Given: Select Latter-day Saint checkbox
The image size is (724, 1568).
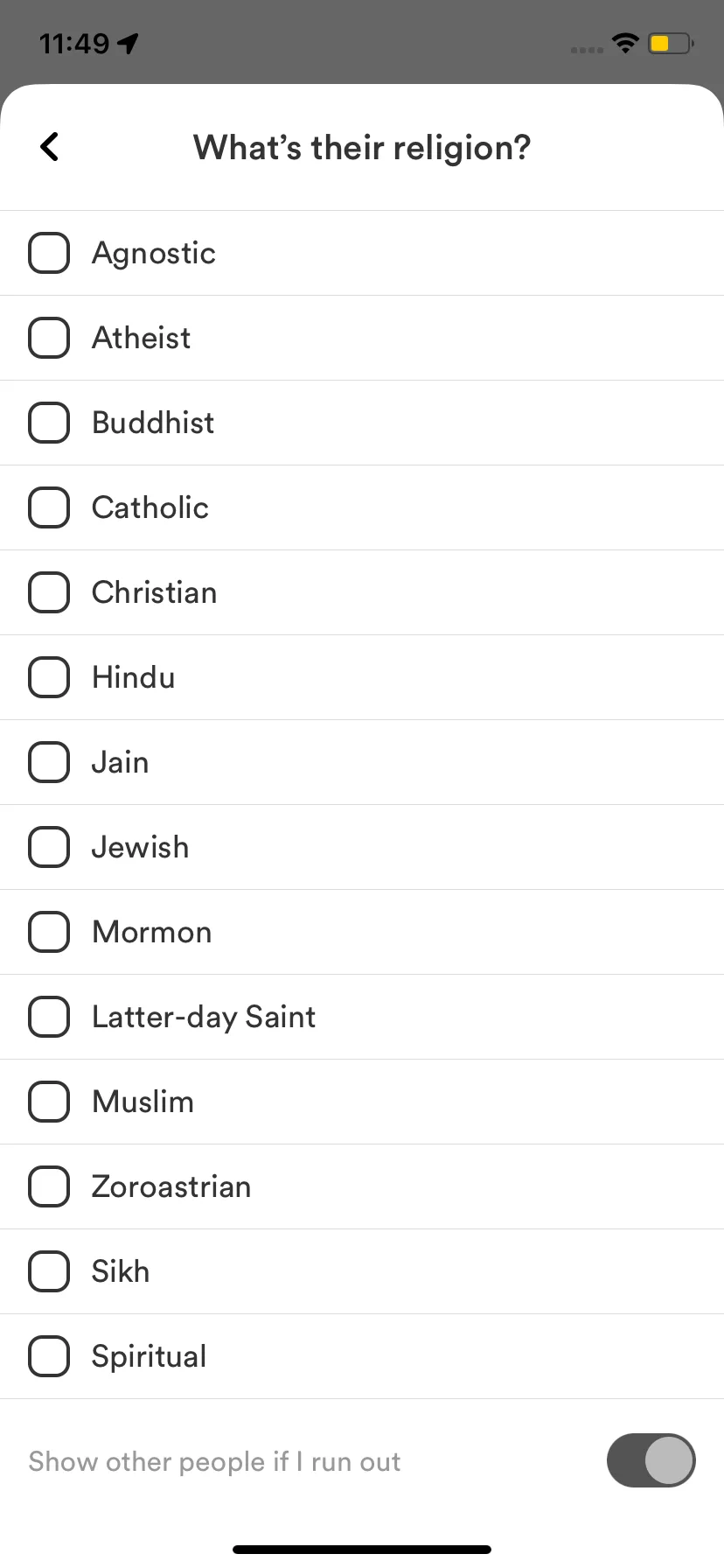Looking at the screenshot, I should tap(49, 1017).
